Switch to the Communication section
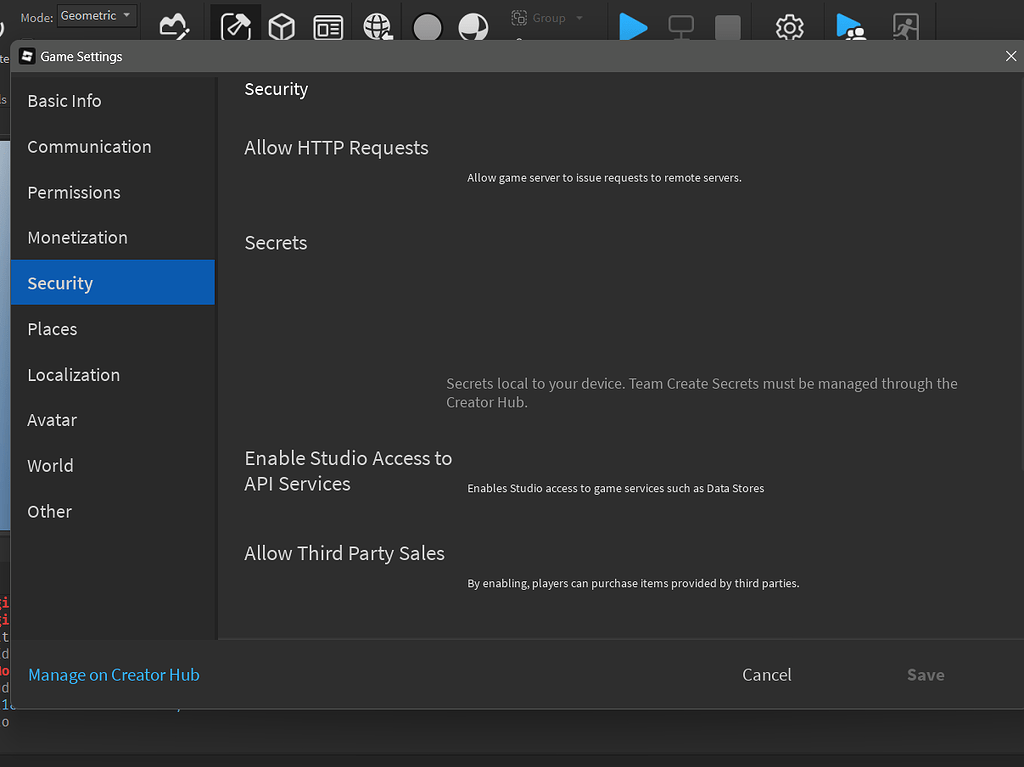Viewport: 1024px width, 767px height. (113, 146)
